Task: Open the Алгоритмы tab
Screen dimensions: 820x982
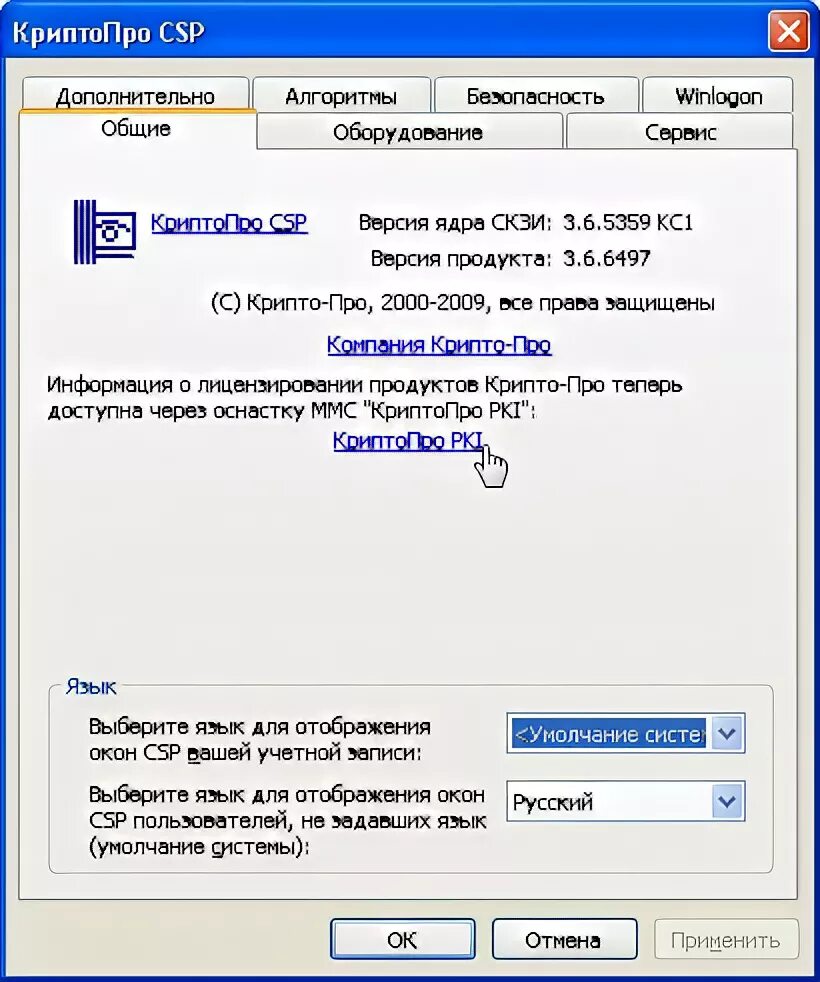Action: coord(341,96)
